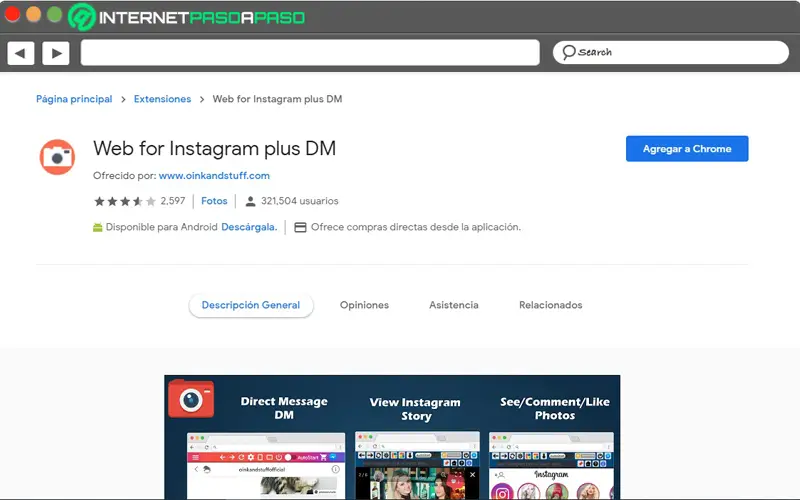Open the Descárgala Android link
Screen dimensions: 800x500
pyautogui.click(x=249, y=227)
